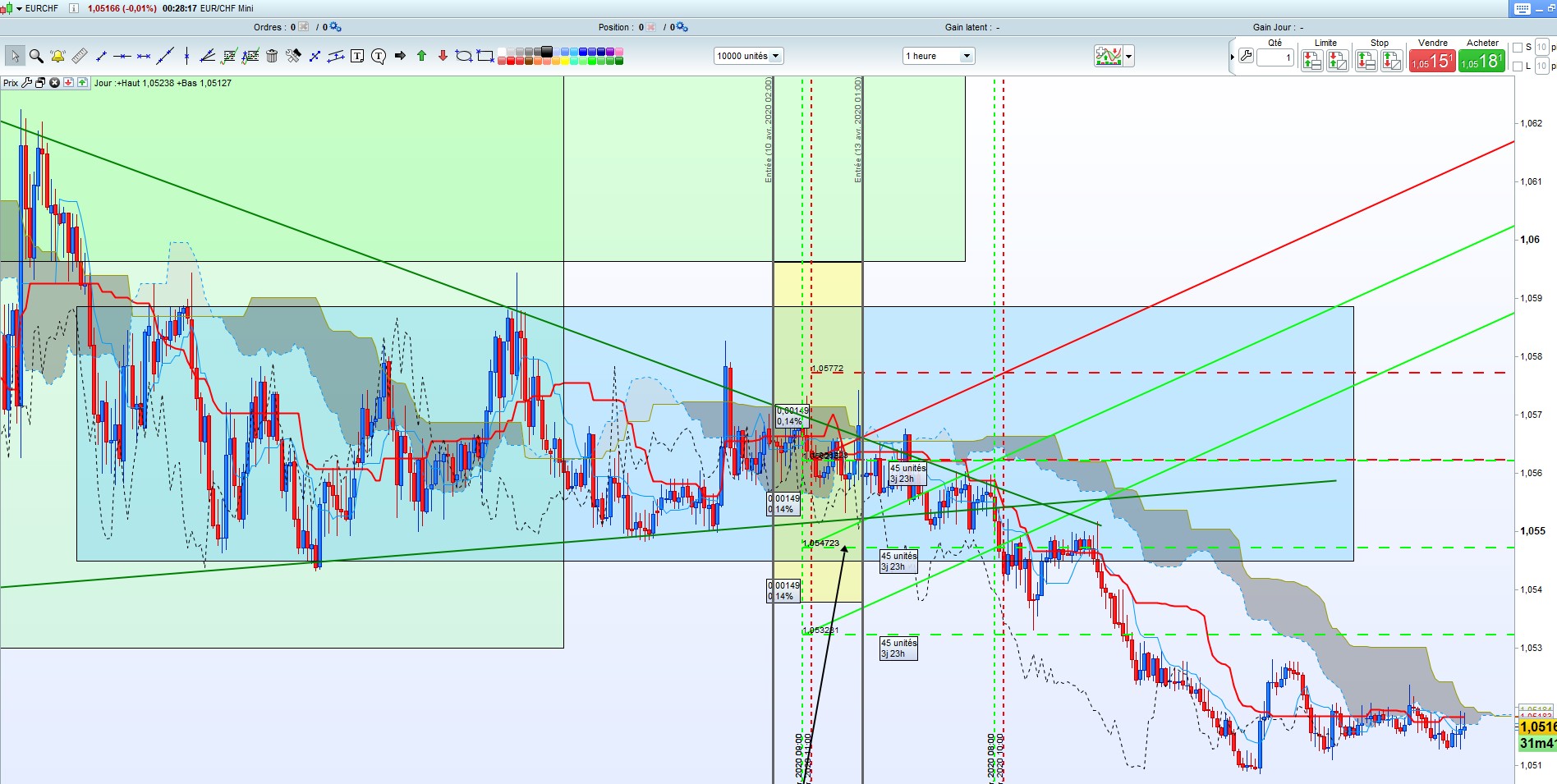Click the L limit distance field showing 10
The width and height of the screenshot is (1557, 784).
(x=1541, y=66)
